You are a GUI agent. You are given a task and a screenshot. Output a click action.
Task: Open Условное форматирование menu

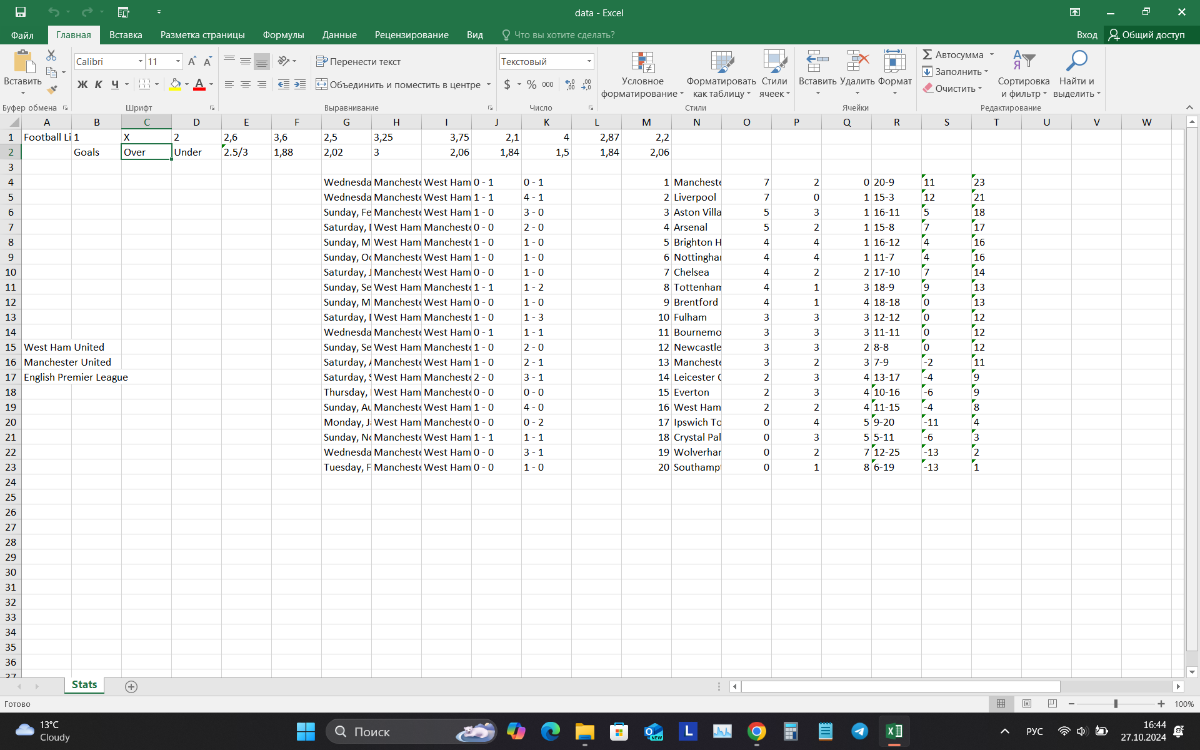coord(642,74)
